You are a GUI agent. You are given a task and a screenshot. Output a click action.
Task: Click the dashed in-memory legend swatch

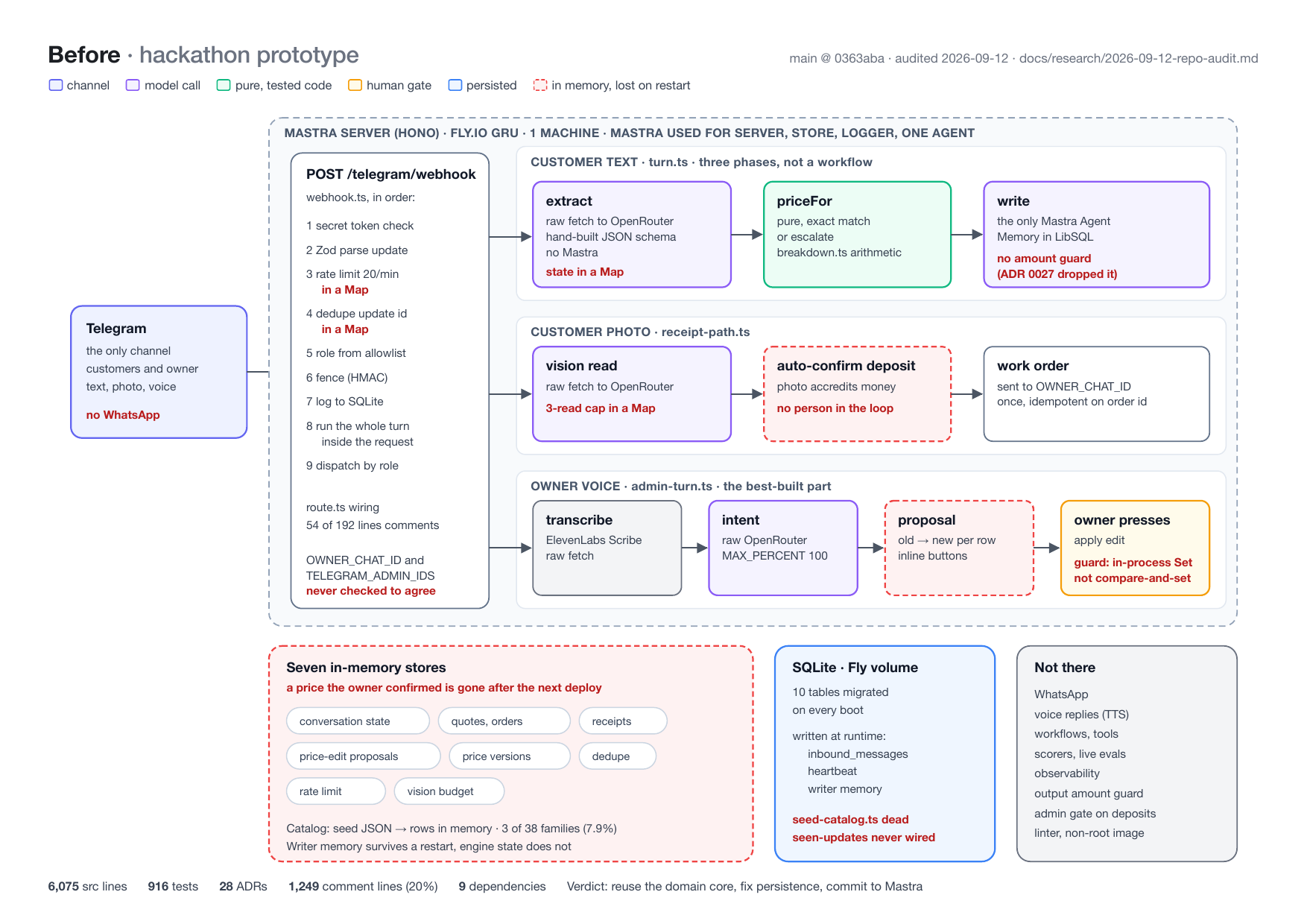click(x=540, y=85)
